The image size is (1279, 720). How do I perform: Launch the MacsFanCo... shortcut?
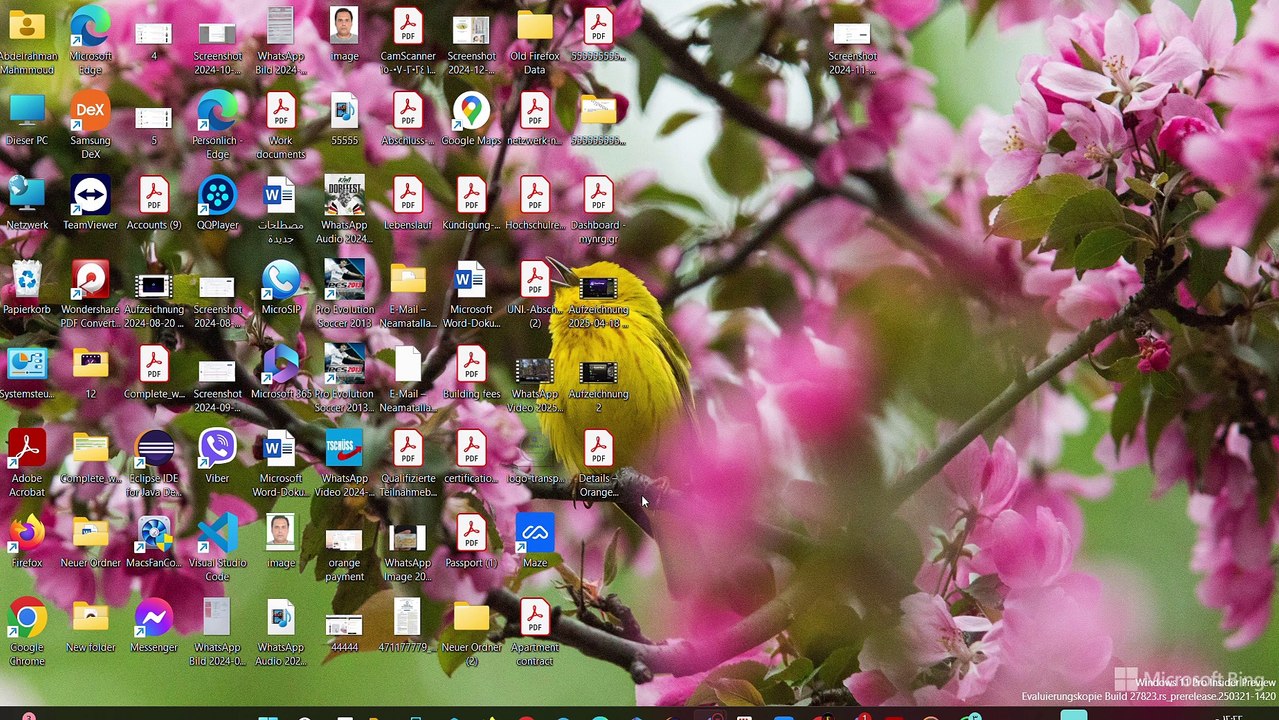tap(154, 541)
